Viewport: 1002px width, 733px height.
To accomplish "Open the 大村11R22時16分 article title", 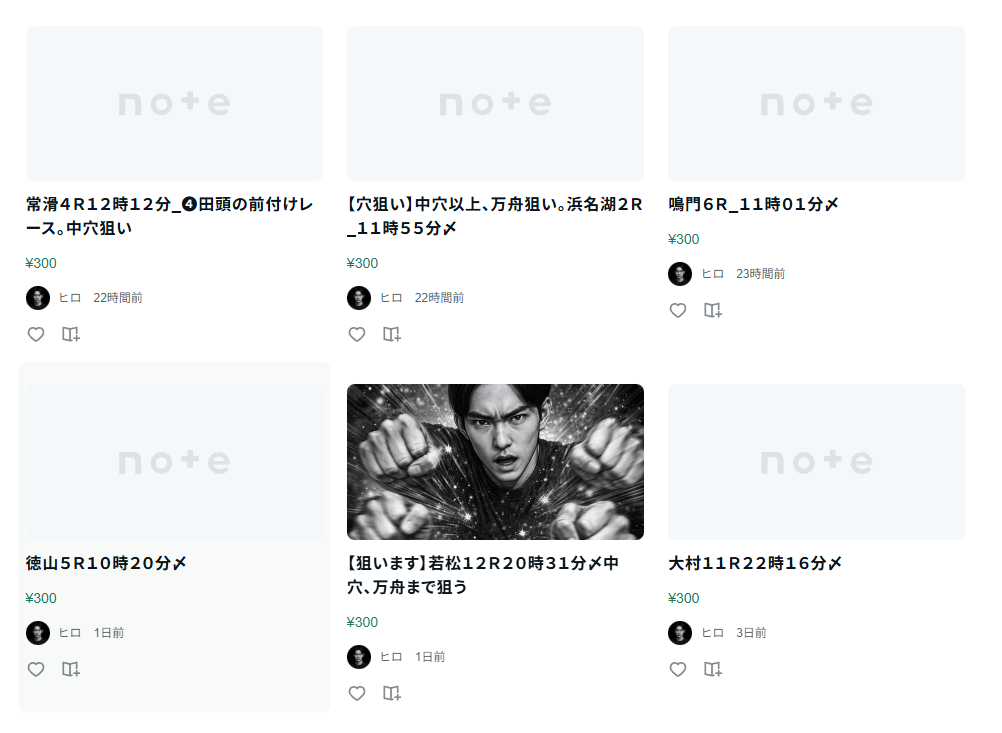I will tap(755, 563).
